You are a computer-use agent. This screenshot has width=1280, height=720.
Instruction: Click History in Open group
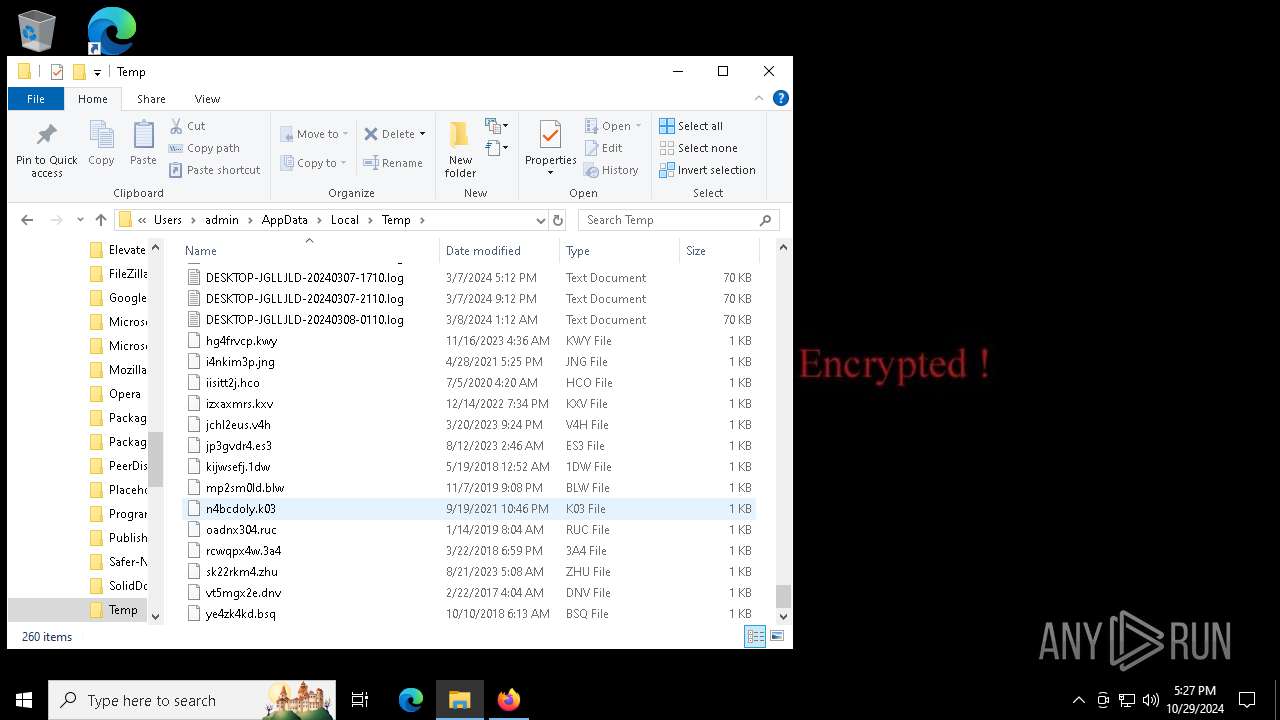point(611,170)
